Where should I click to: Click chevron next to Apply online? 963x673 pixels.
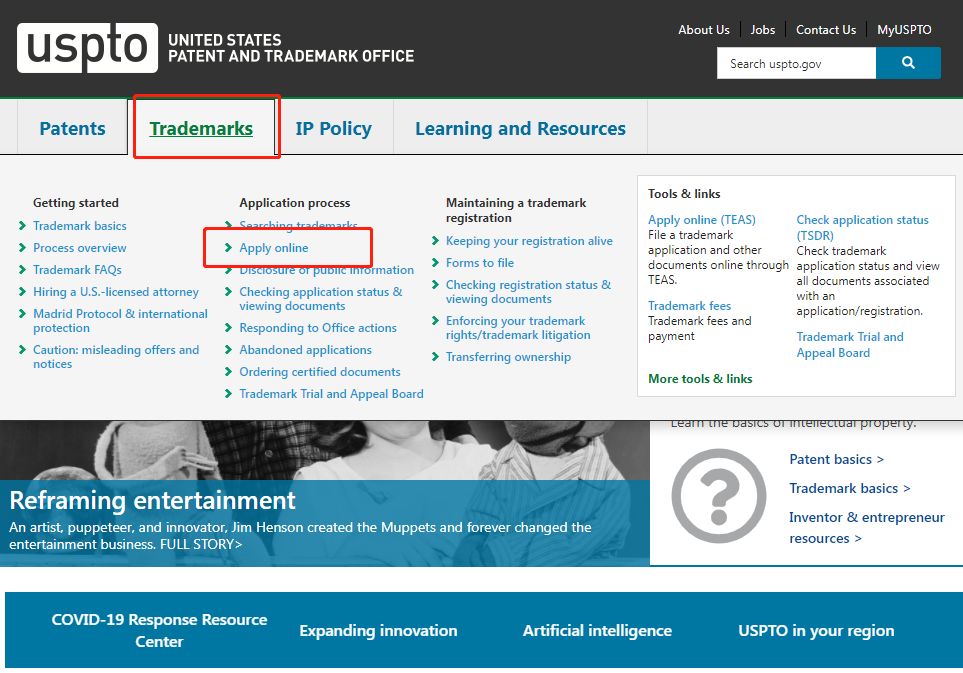click(x=228, y=248)
